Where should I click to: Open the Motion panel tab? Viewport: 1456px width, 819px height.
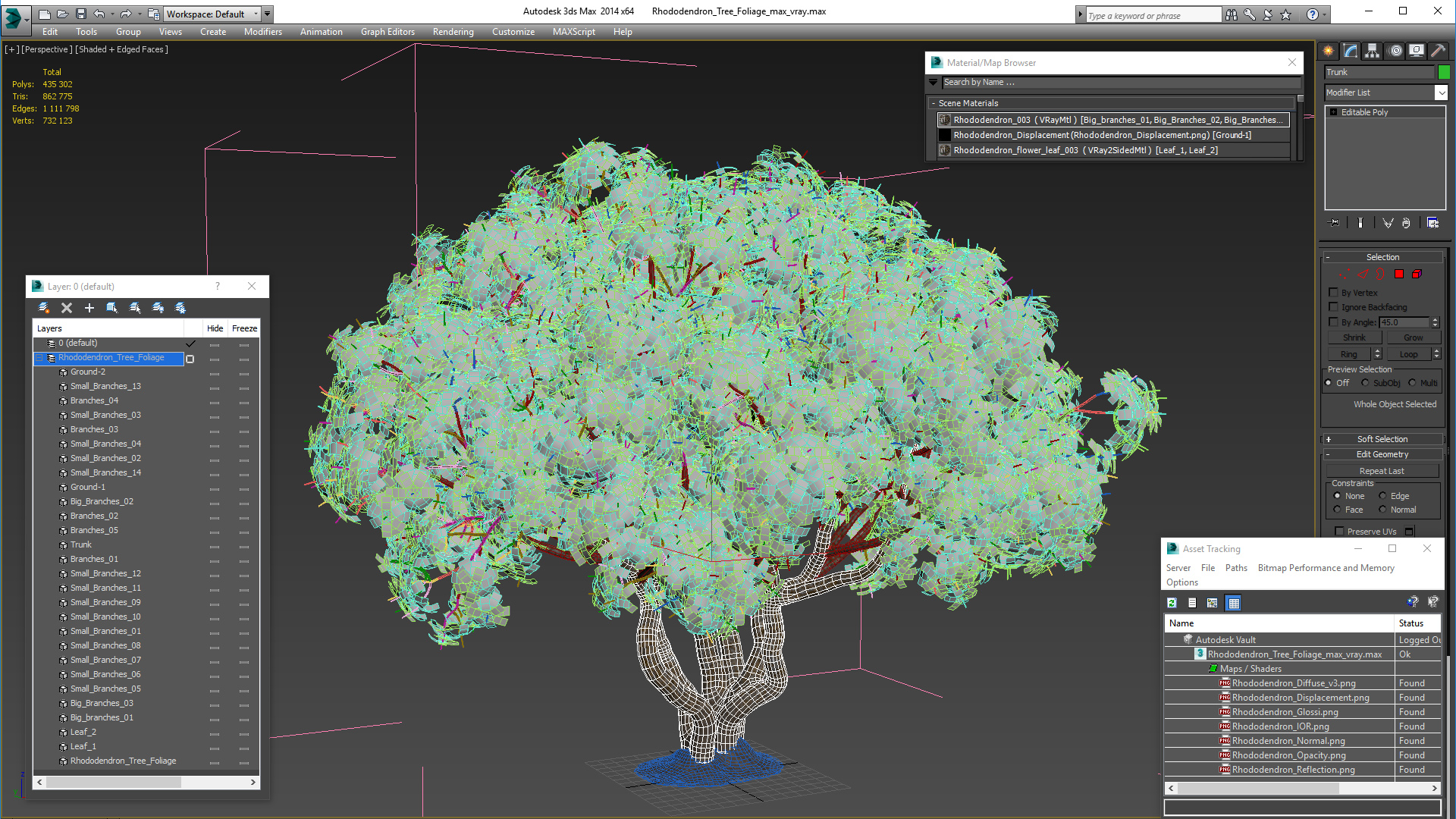[1395, 51]
